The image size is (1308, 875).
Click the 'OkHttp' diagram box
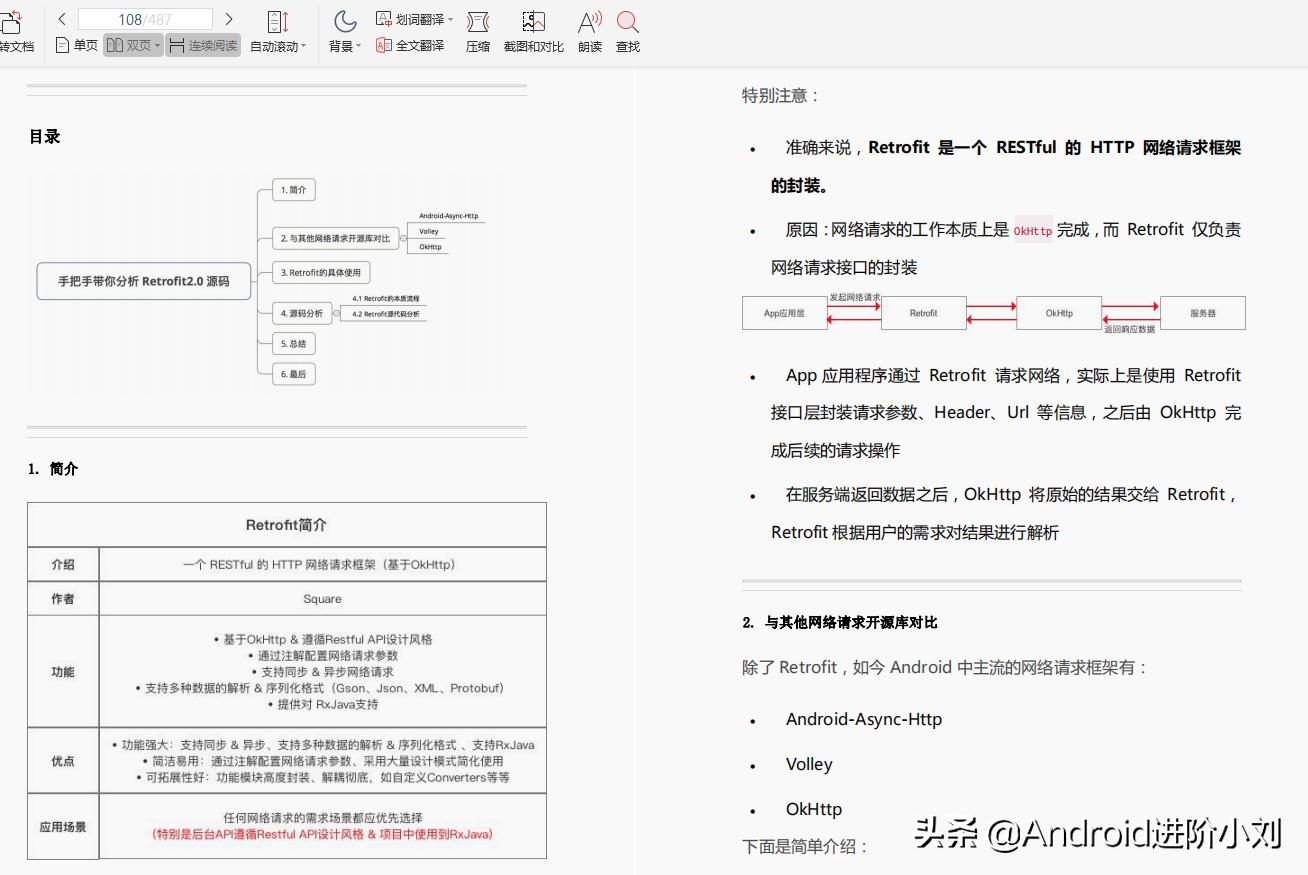pos(1059,313)
